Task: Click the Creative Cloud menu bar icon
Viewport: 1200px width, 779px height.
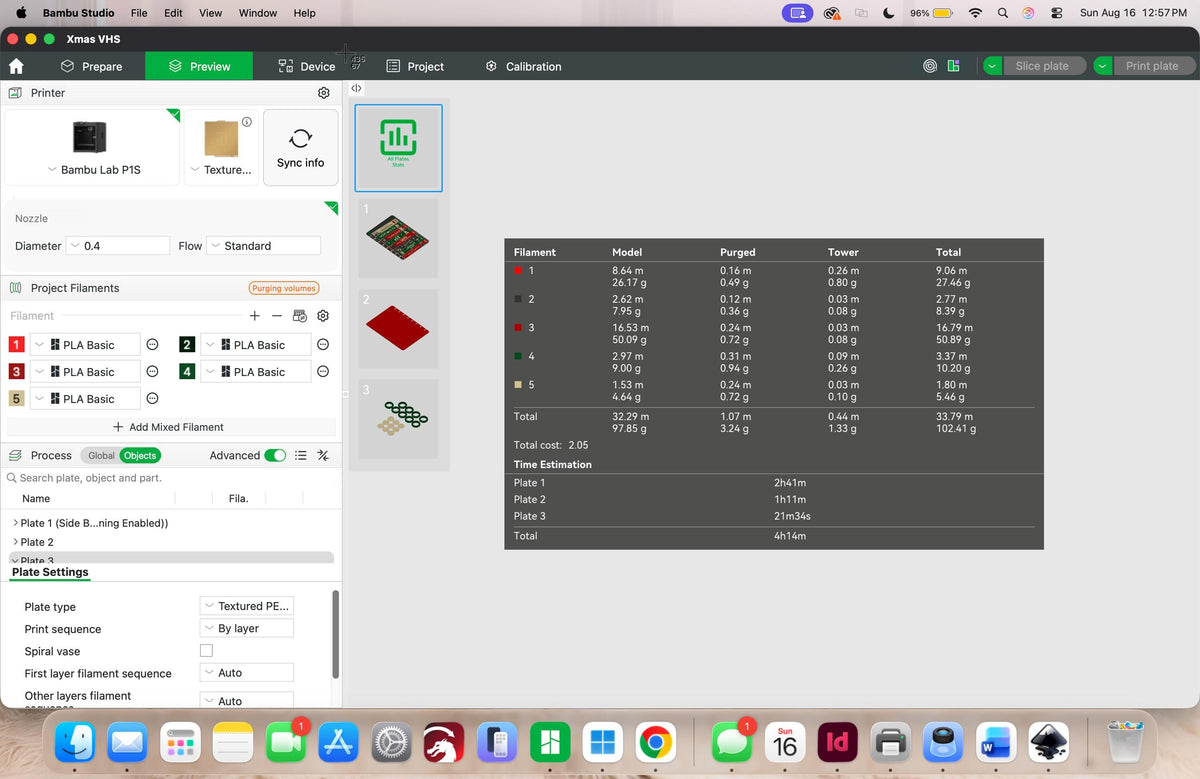Action: coord(832,13)
